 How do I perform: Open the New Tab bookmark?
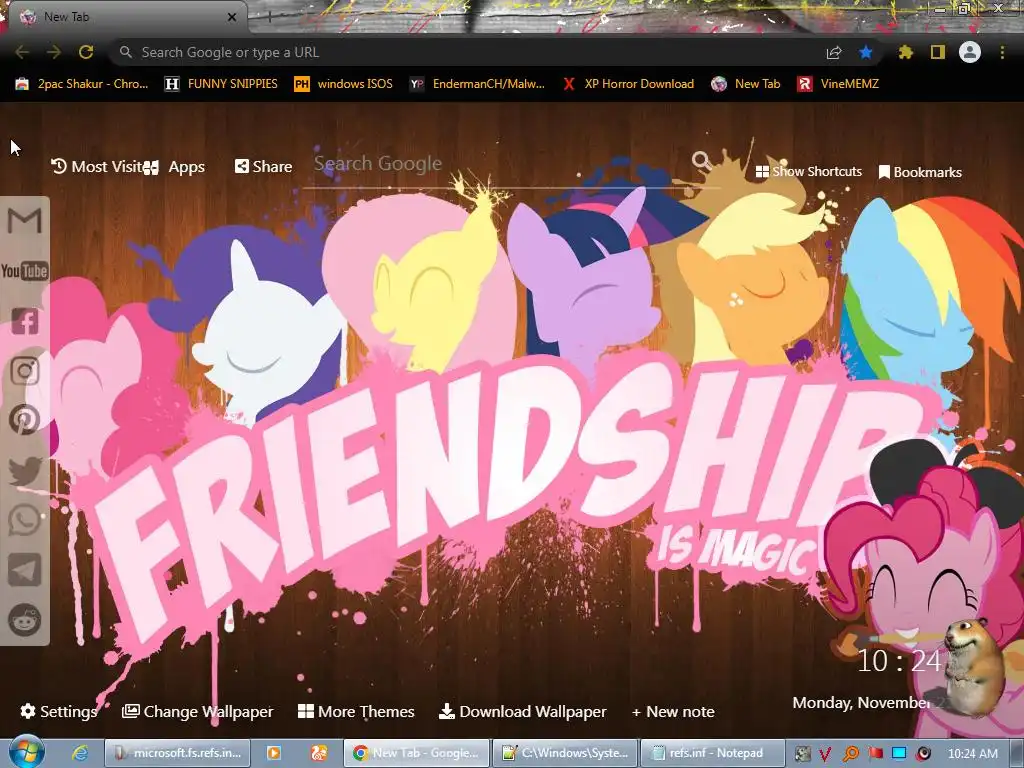coord(746,84)
